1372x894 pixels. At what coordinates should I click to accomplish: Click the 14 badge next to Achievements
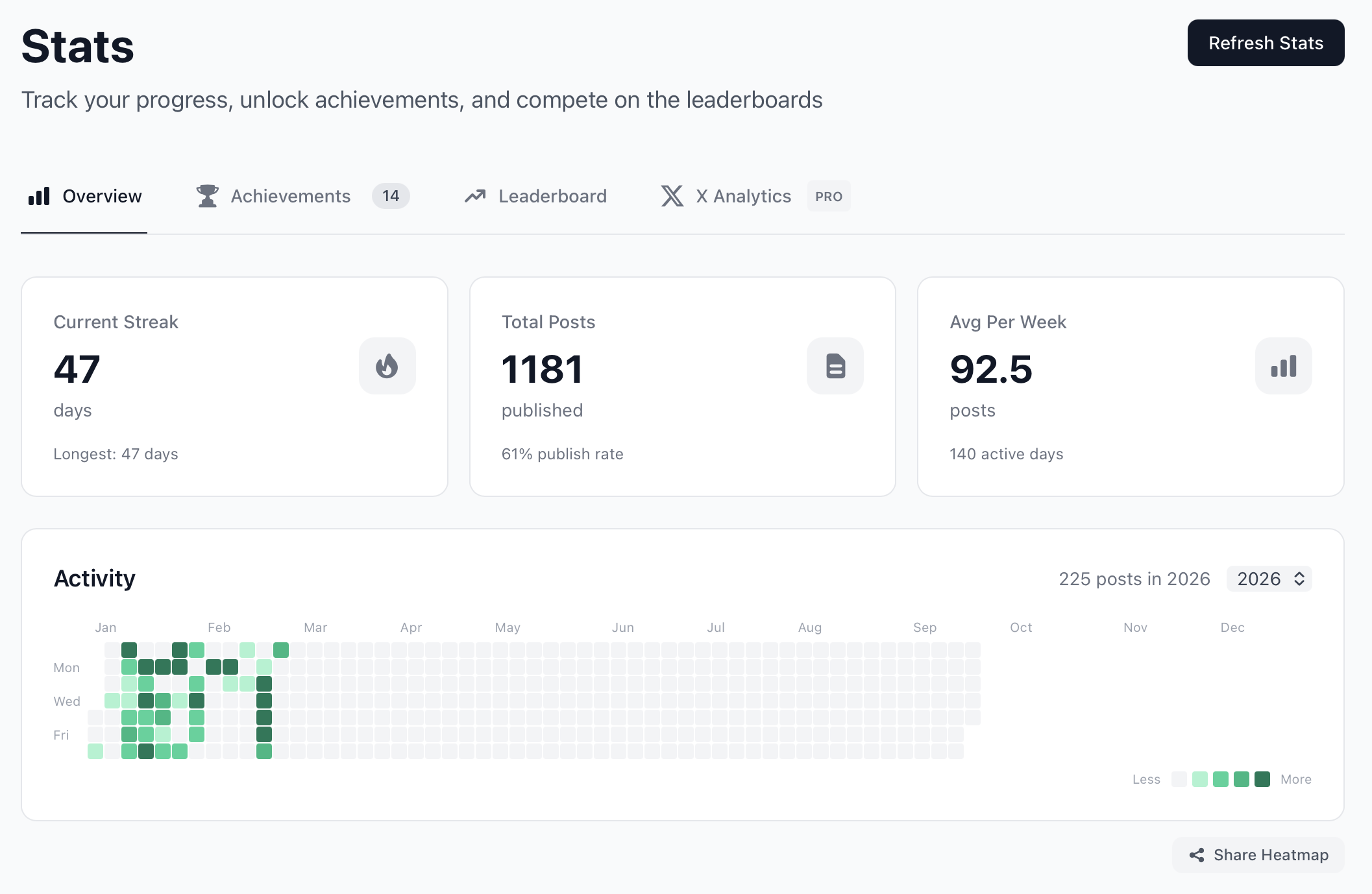click(391, 196)
